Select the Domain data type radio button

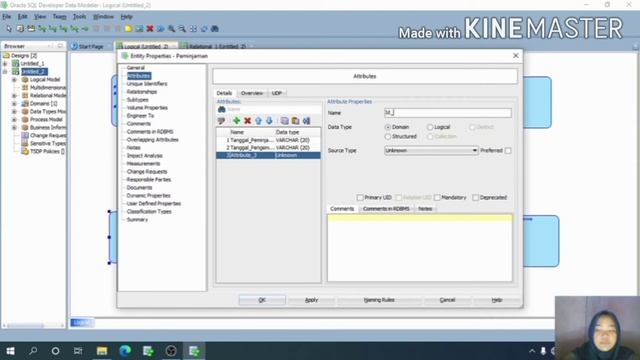pyautogui.click(x=388, y=127)
